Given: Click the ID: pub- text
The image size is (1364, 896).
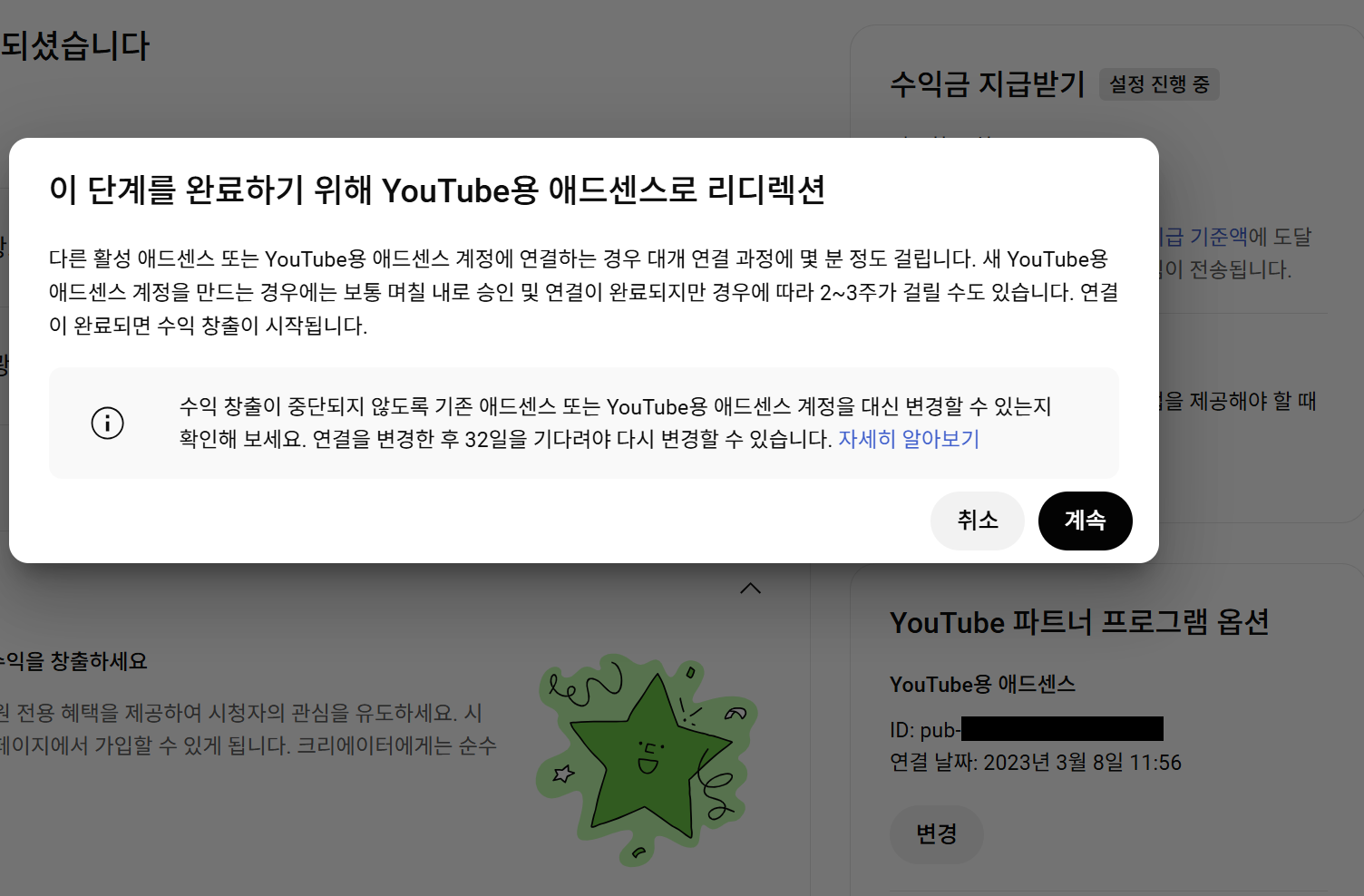Looking at the screenshot, I should tap(925, 730).
